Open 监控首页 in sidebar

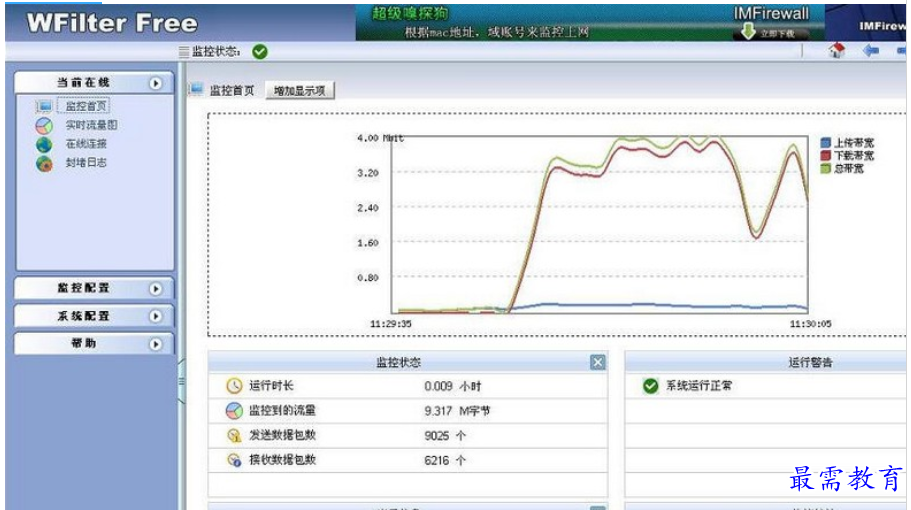85,106
